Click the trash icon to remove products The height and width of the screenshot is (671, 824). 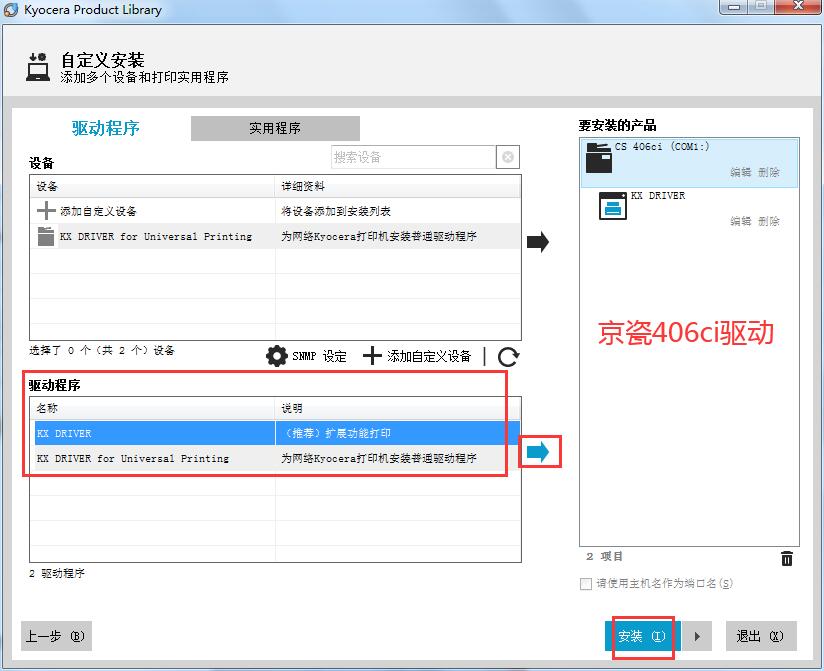(x=787, y=558)
